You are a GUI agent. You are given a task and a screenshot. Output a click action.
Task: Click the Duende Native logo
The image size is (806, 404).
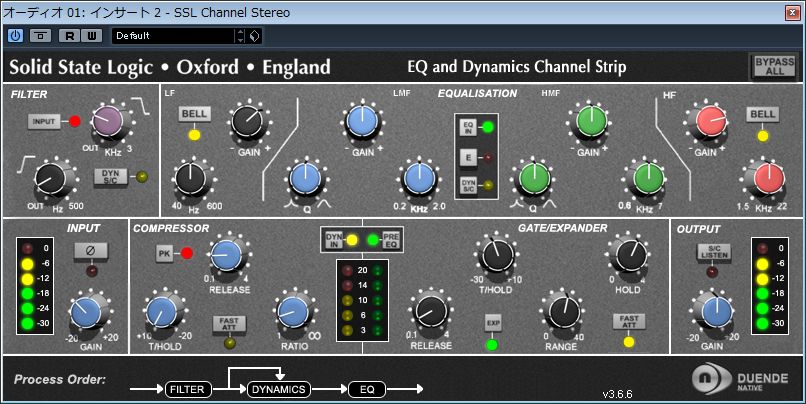(740, 379)
